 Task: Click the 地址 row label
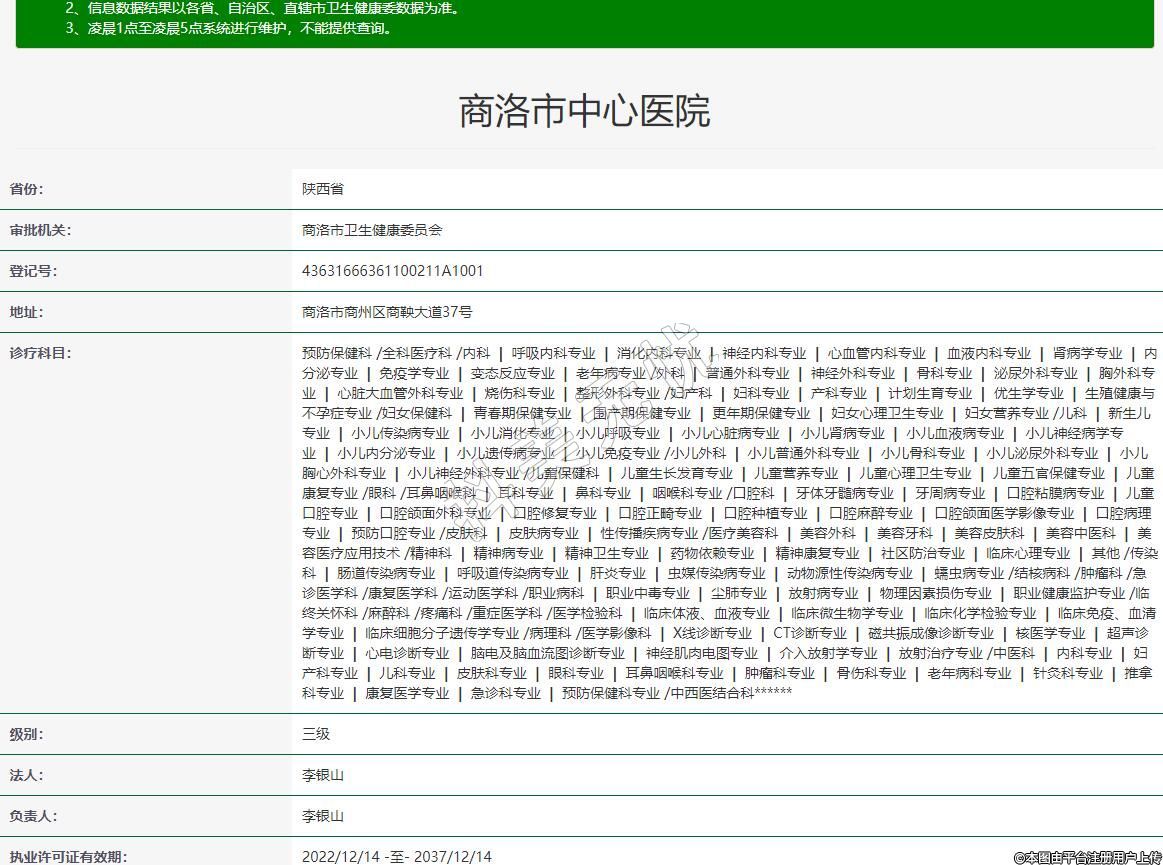click(x=26, y=312)
